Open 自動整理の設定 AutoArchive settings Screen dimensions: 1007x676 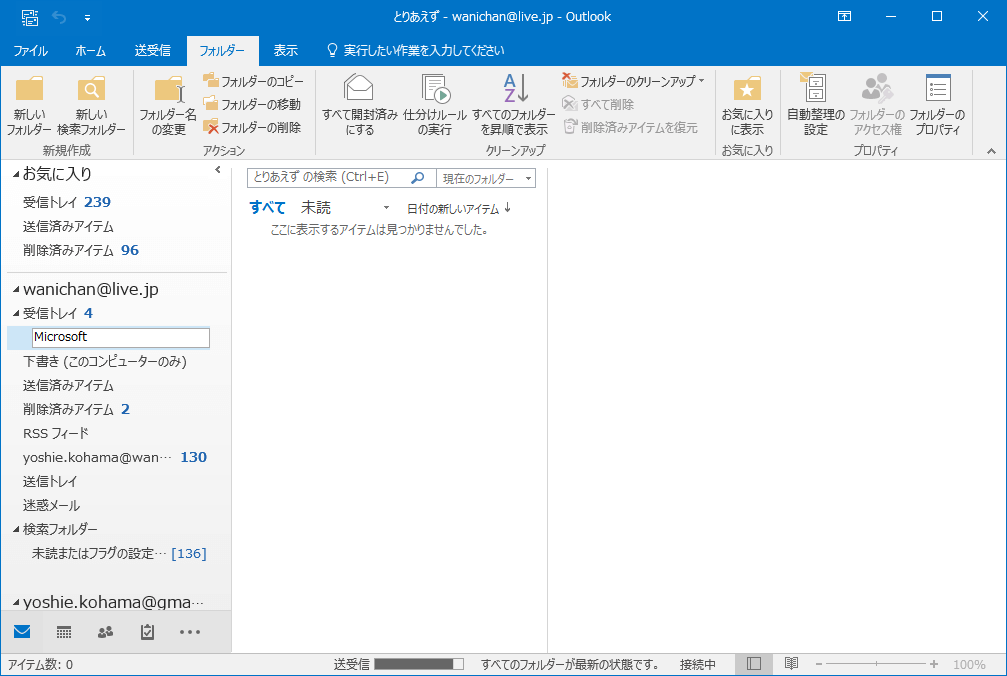pos(816,105)
